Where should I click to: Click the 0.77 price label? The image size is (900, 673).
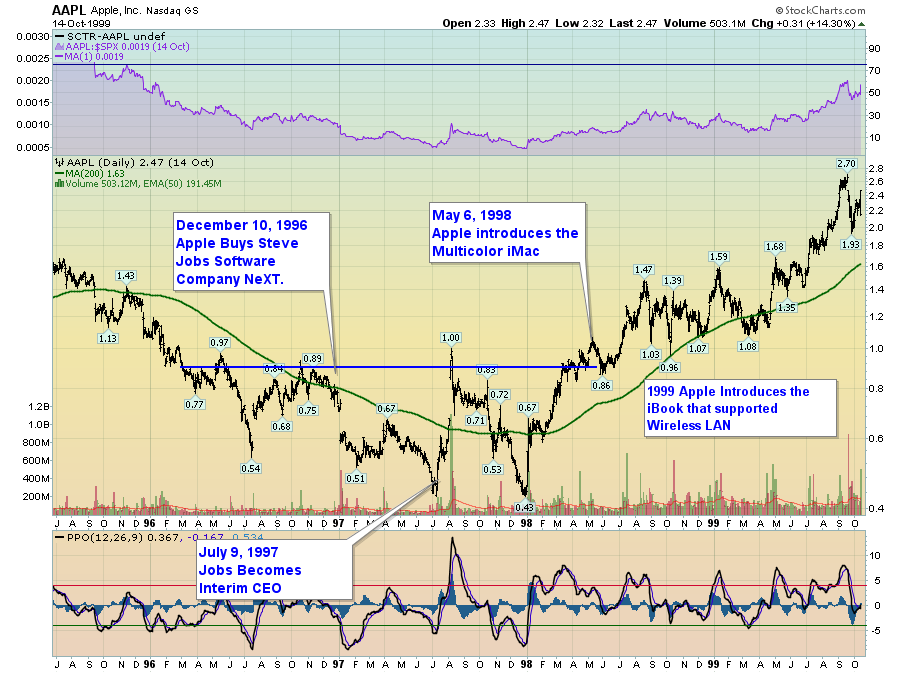pos(194,404)
